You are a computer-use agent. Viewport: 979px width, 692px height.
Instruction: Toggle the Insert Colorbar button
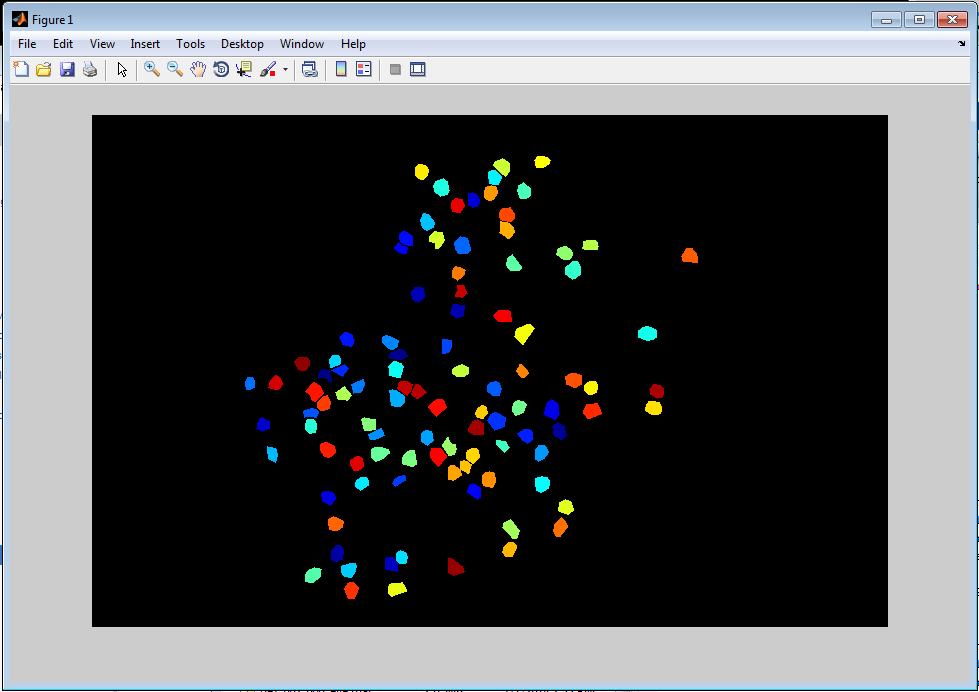(x=341, y=69)
